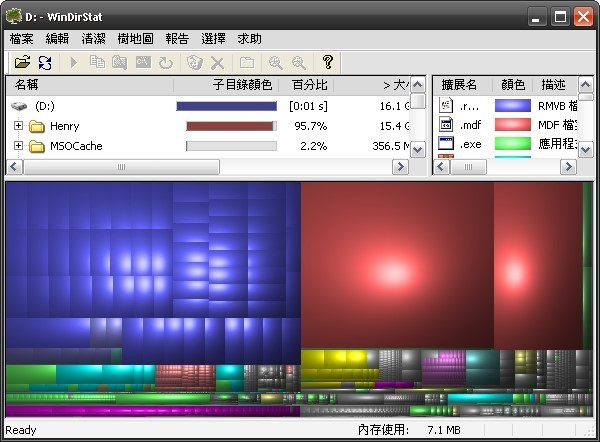
Task: Click the Henry folder icon
Action: tap(37, 126)
